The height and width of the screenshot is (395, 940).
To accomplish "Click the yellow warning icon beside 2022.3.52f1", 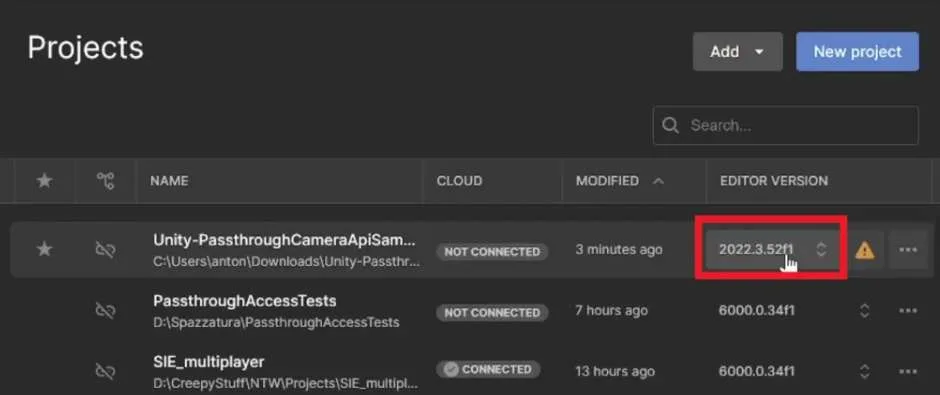I will (x=864, y=251).
